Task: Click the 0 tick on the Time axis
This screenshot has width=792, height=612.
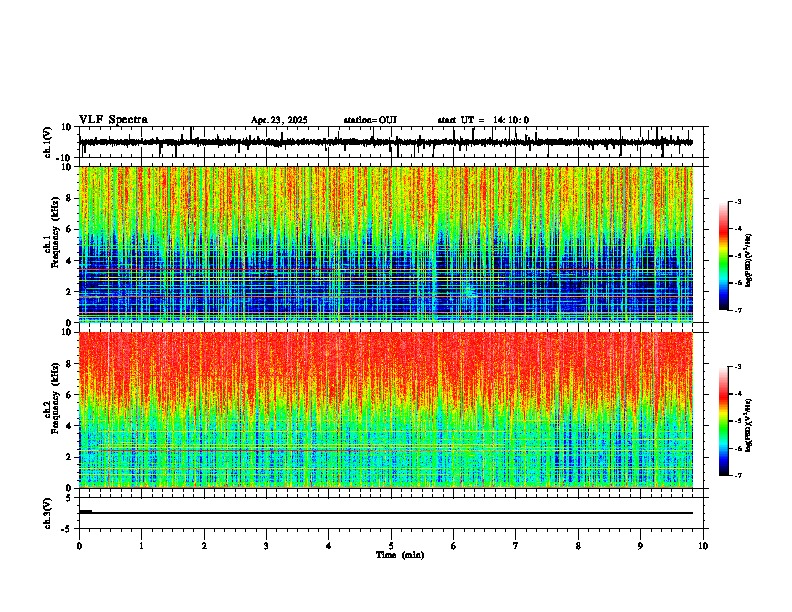Action: tap(79, 546)
